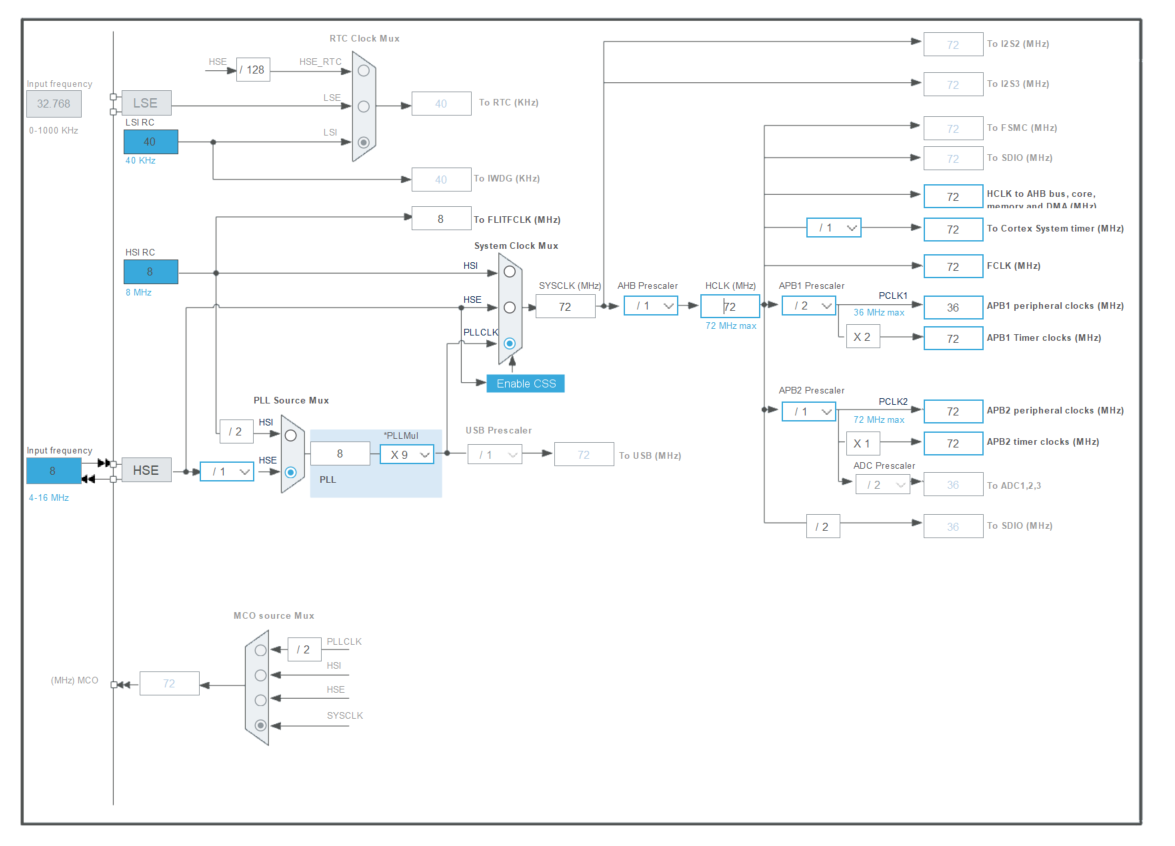This screenshot has width=1175, height=846.
Task: Click the X 1 APB2 timer multiplier box
Action: (x=863, y=443)
